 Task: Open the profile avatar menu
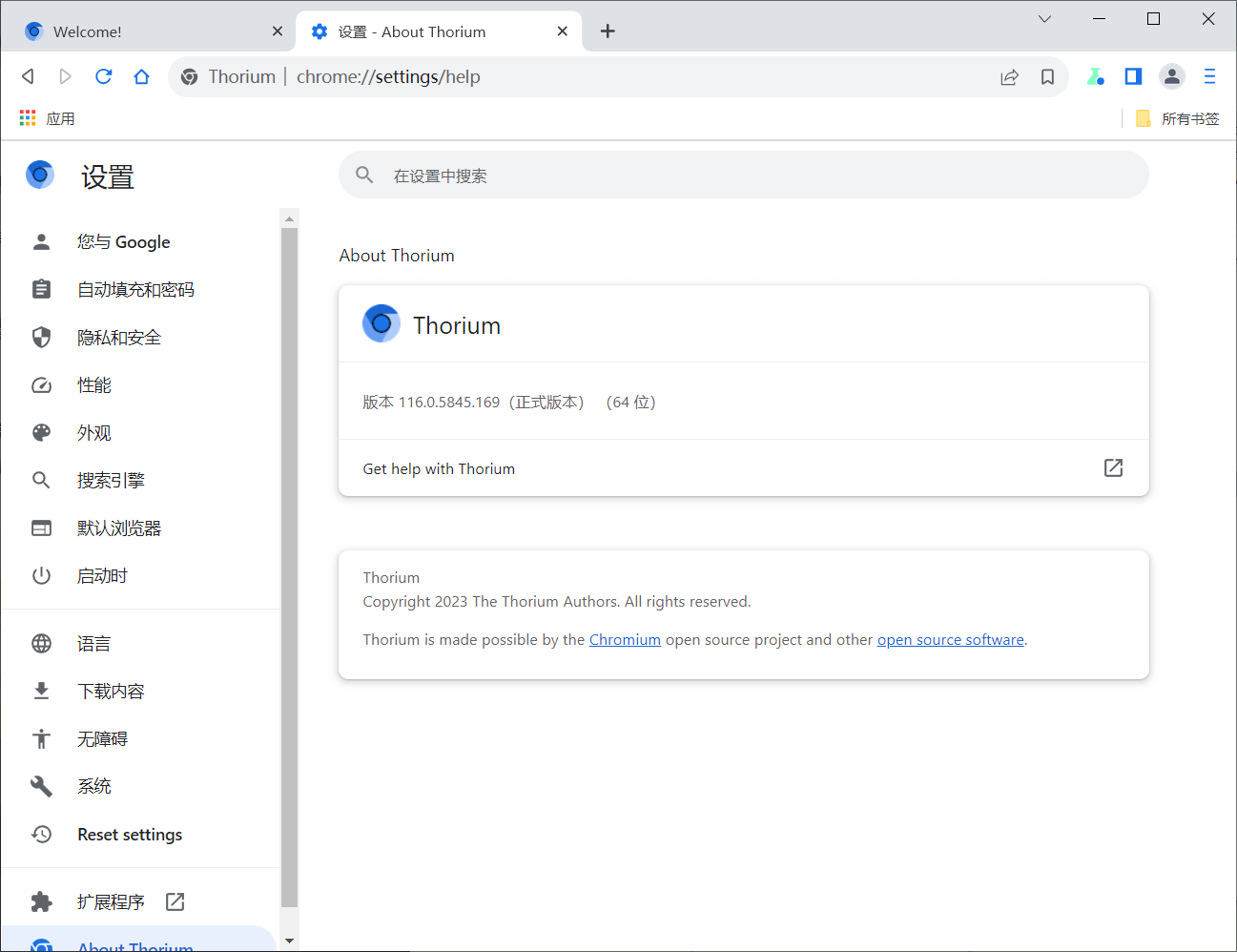(x=1172, y=76)
